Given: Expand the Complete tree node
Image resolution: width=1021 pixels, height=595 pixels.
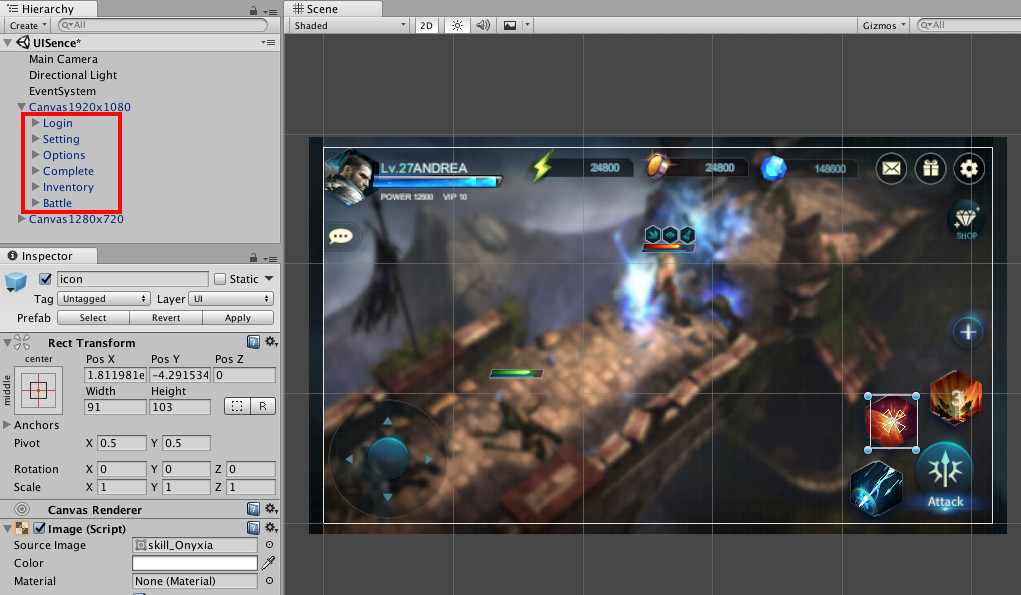Looking at the screenshot, I should [36, 171].
